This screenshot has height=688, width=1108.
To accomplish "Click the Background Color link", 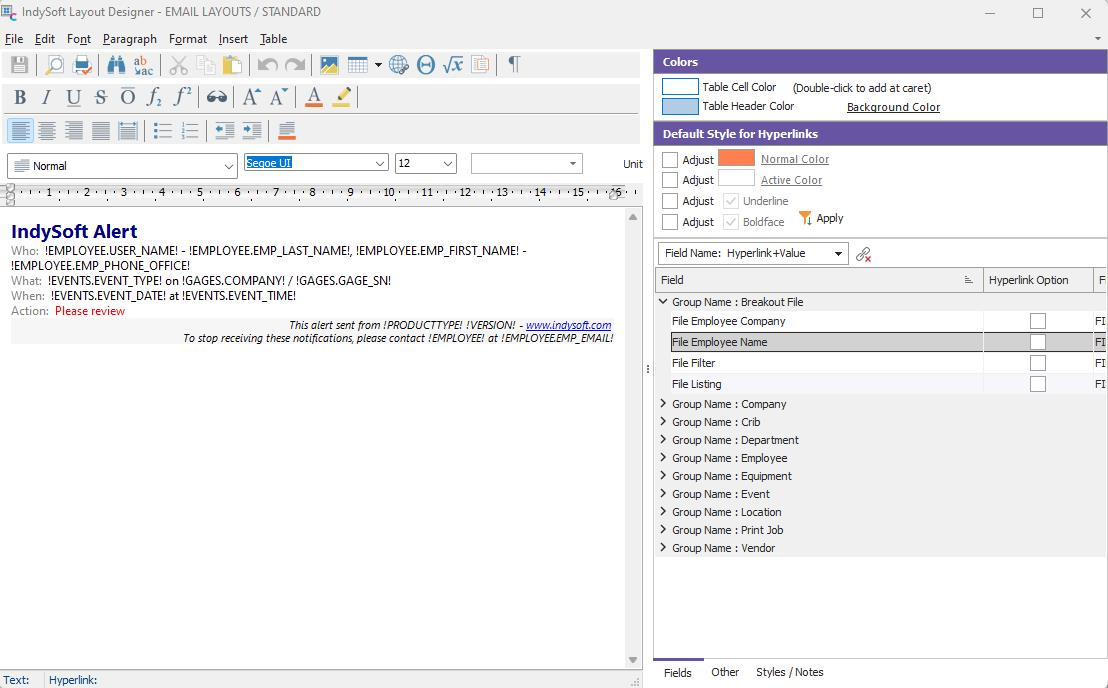I will [893, 107].
